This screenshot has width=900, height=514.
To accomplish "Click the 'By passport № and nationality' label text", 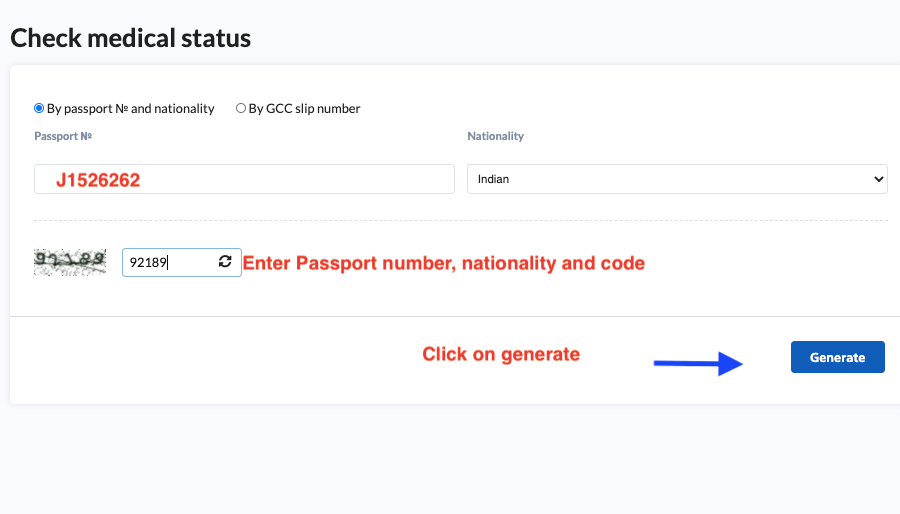I will 130,108.
